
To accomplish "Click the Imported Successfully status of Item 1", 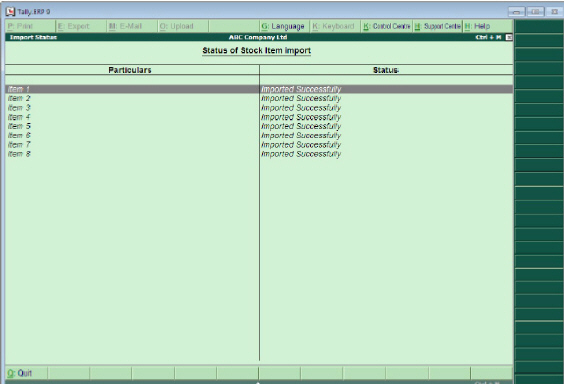I will tap(301, 89).
